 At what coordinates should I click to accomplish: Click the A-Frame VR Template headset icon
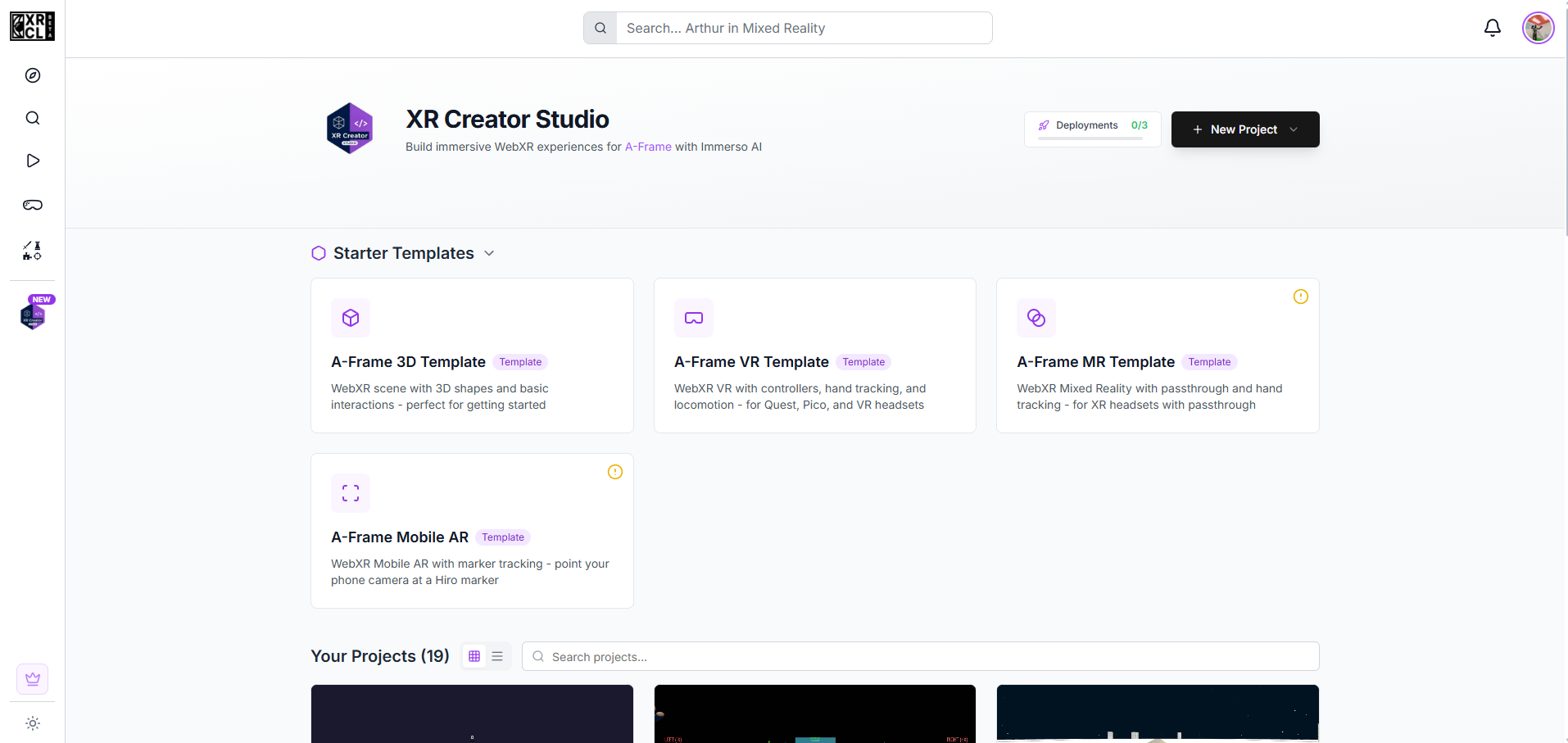(x=694, y=318)
